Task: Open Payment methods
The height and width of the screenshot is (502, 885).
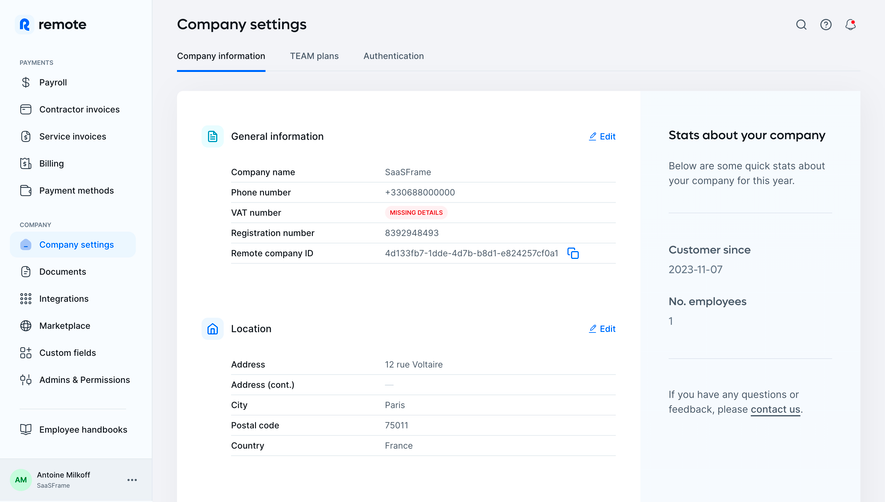Action: click(77, 191)
